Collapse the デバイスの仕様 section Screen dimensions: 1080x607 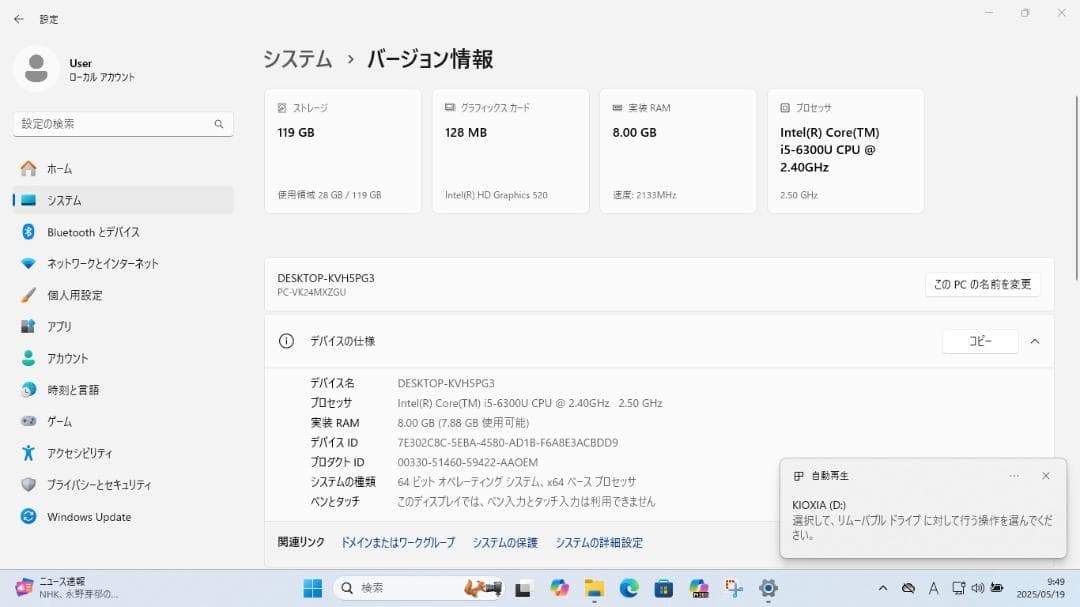pyautogui.click(x=1035, y=341)
